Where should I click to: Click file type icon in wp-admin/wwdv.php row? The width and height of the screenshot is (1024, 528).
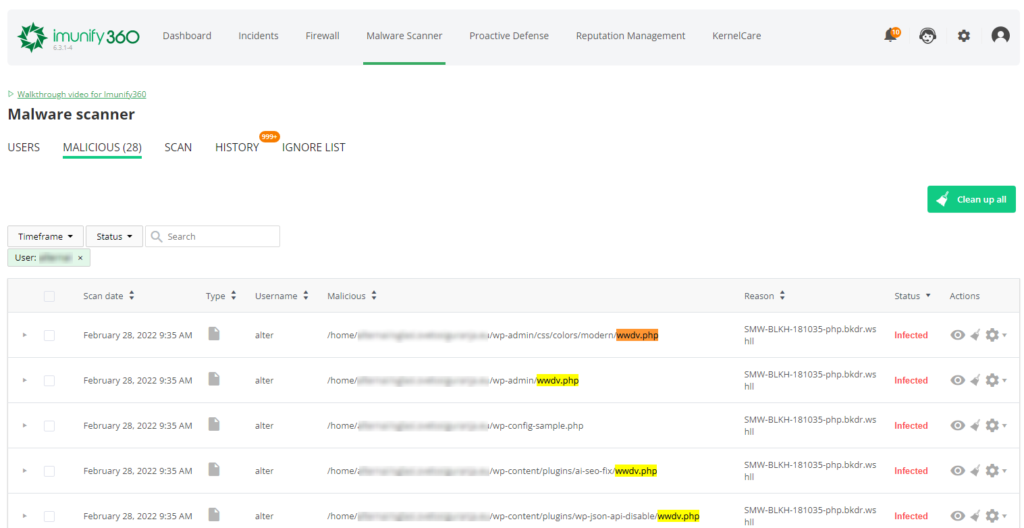tap(214, 379)
